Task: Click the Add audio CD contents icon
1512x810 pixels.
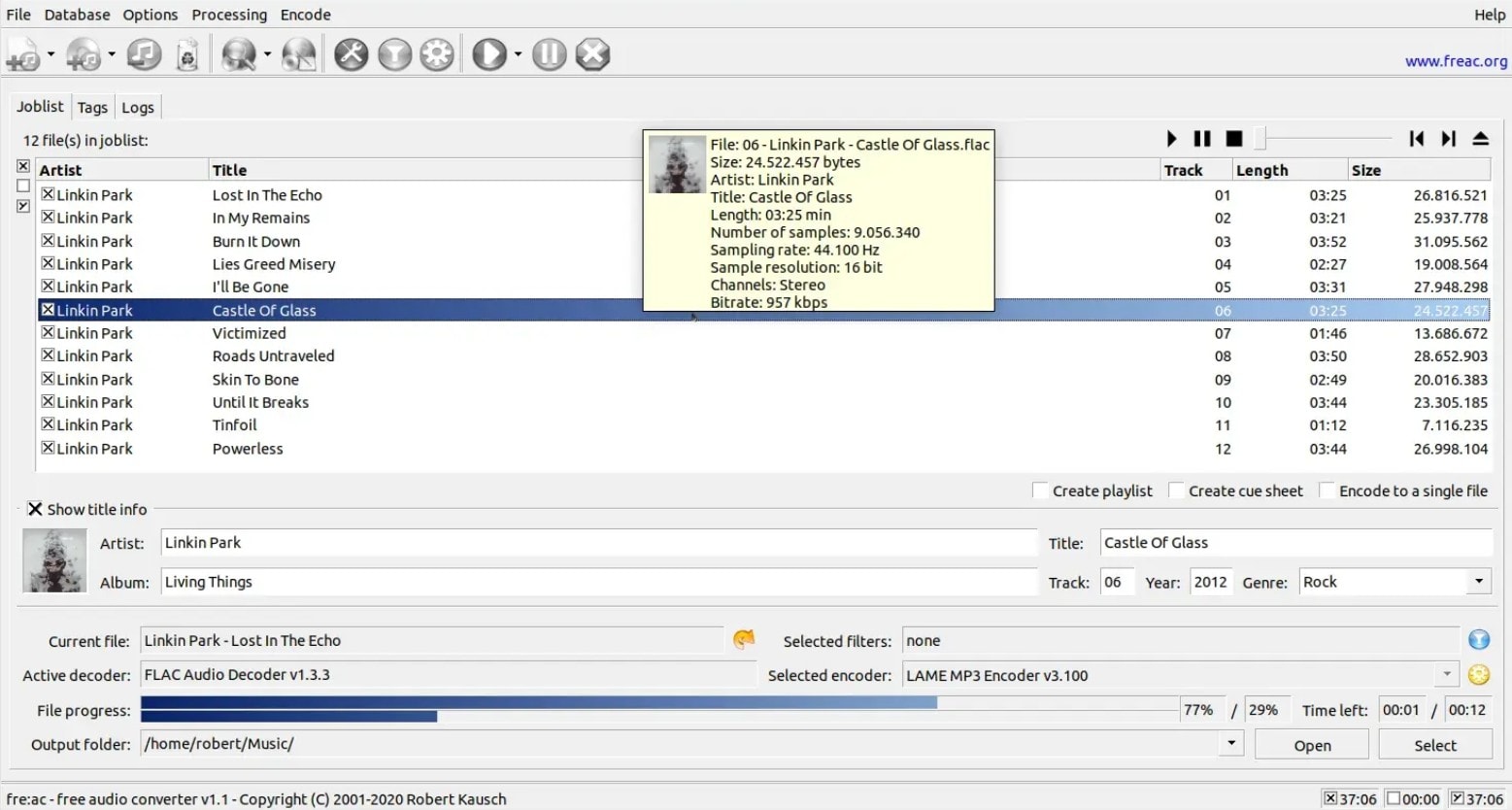Action: [x=84, y=54]
